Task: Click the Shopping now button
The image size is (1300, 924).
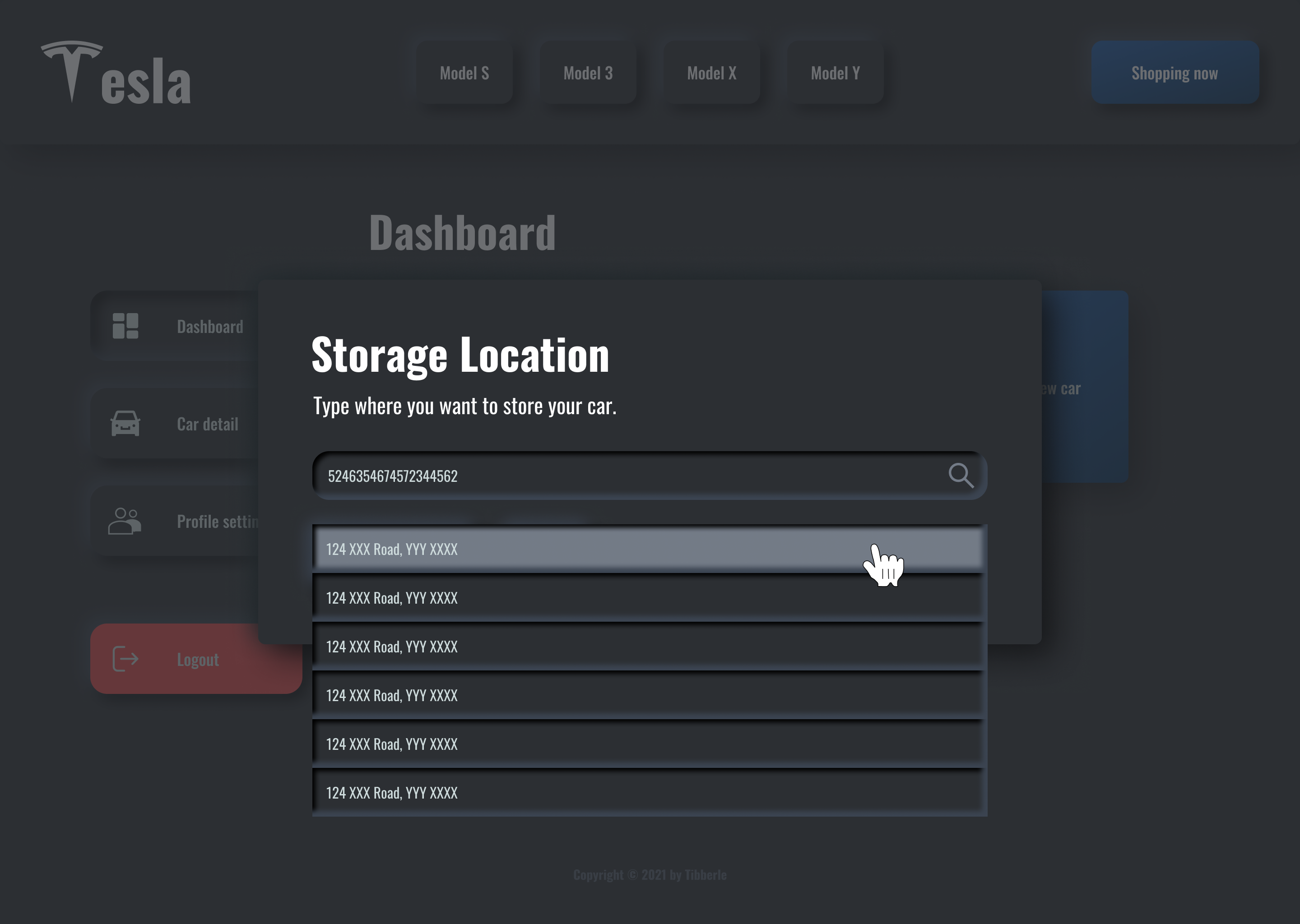Action: pos(1175,73)
